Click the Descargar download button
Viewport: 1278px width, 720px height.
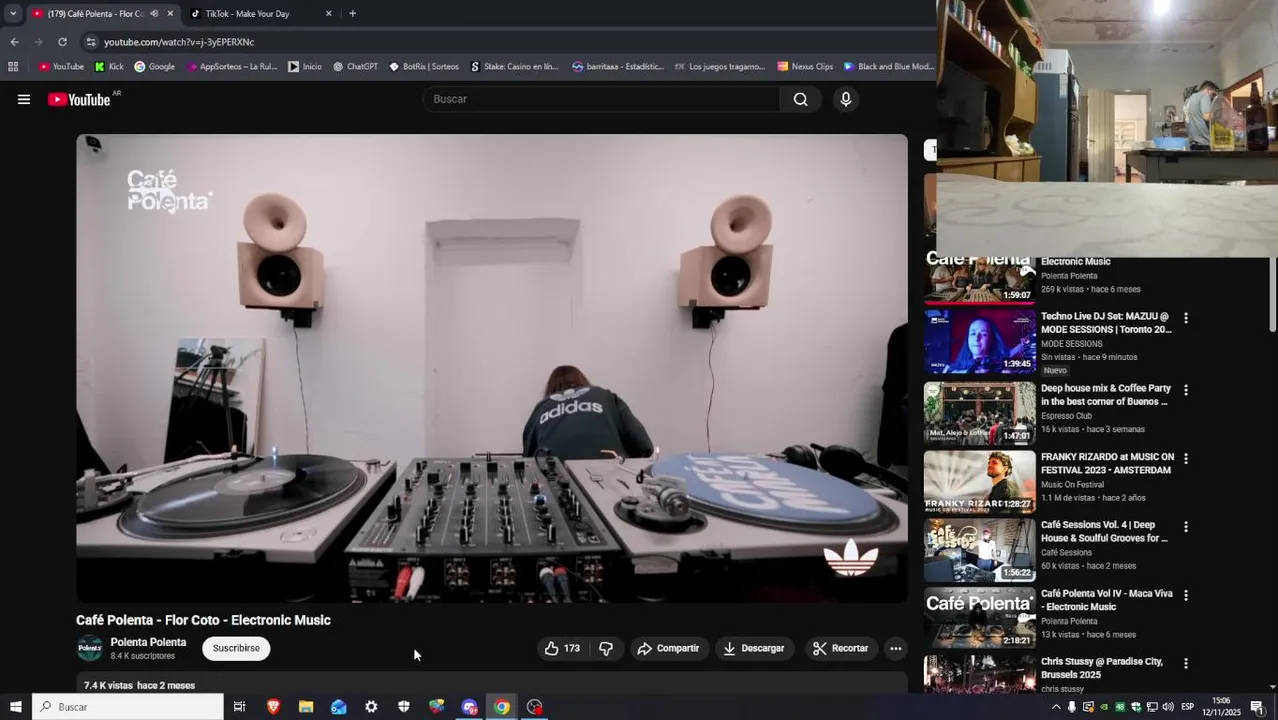click(754, 648)
